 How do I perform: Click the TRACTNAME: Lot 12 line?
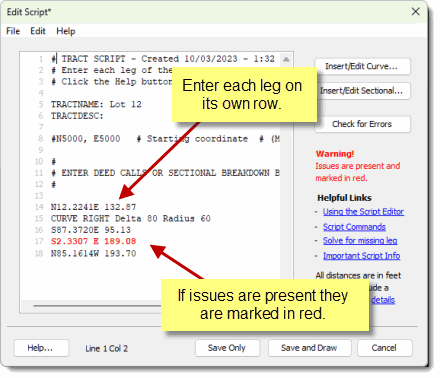pyautogui.click(x=96, y=104)
